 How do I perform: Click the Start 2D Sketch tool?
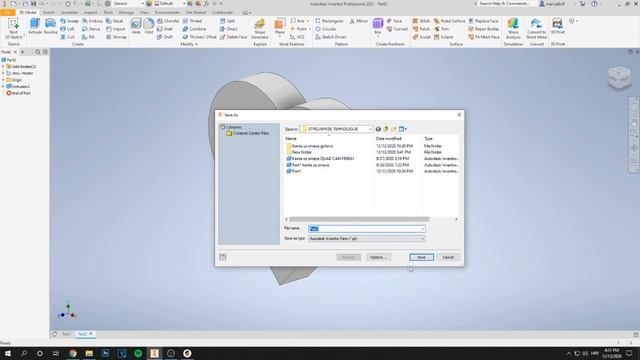pos(13,28)
